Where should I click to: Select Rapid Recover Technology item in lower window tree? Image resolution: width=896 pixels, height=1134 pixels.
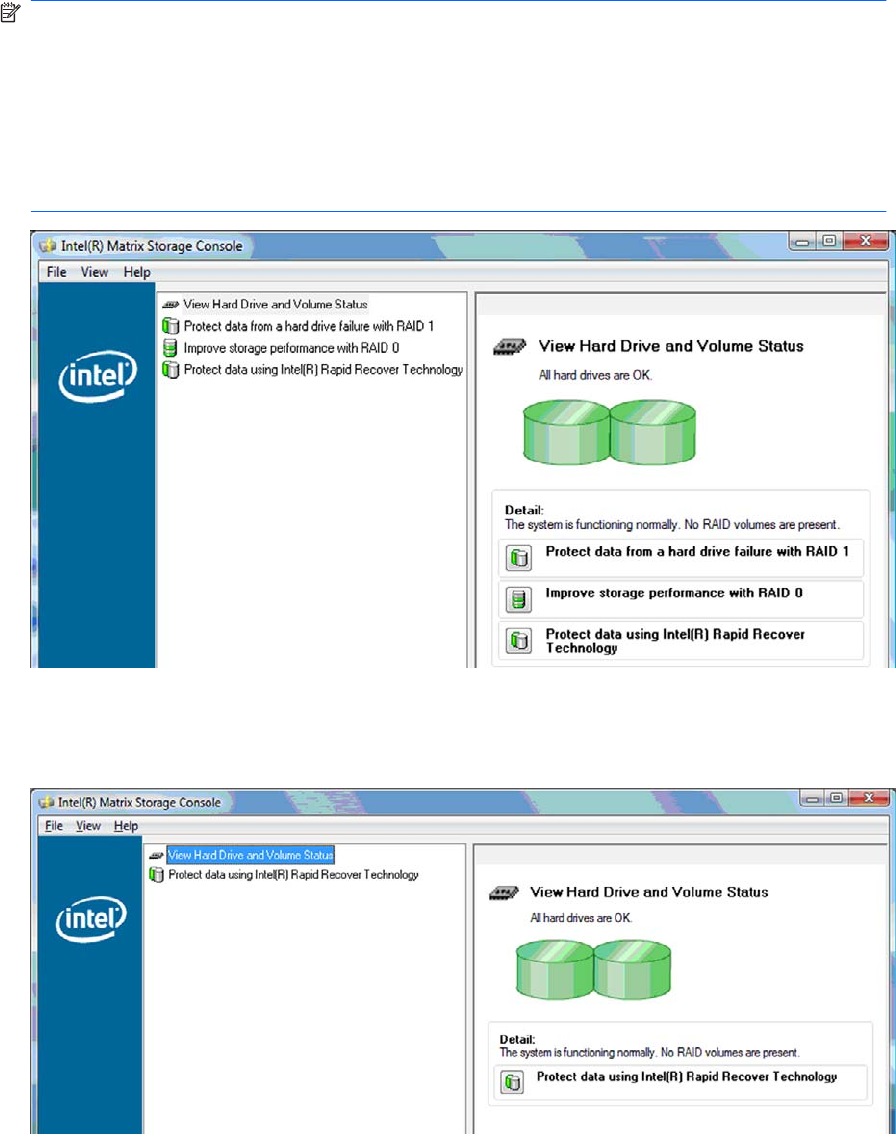click(x=293, y=874)
